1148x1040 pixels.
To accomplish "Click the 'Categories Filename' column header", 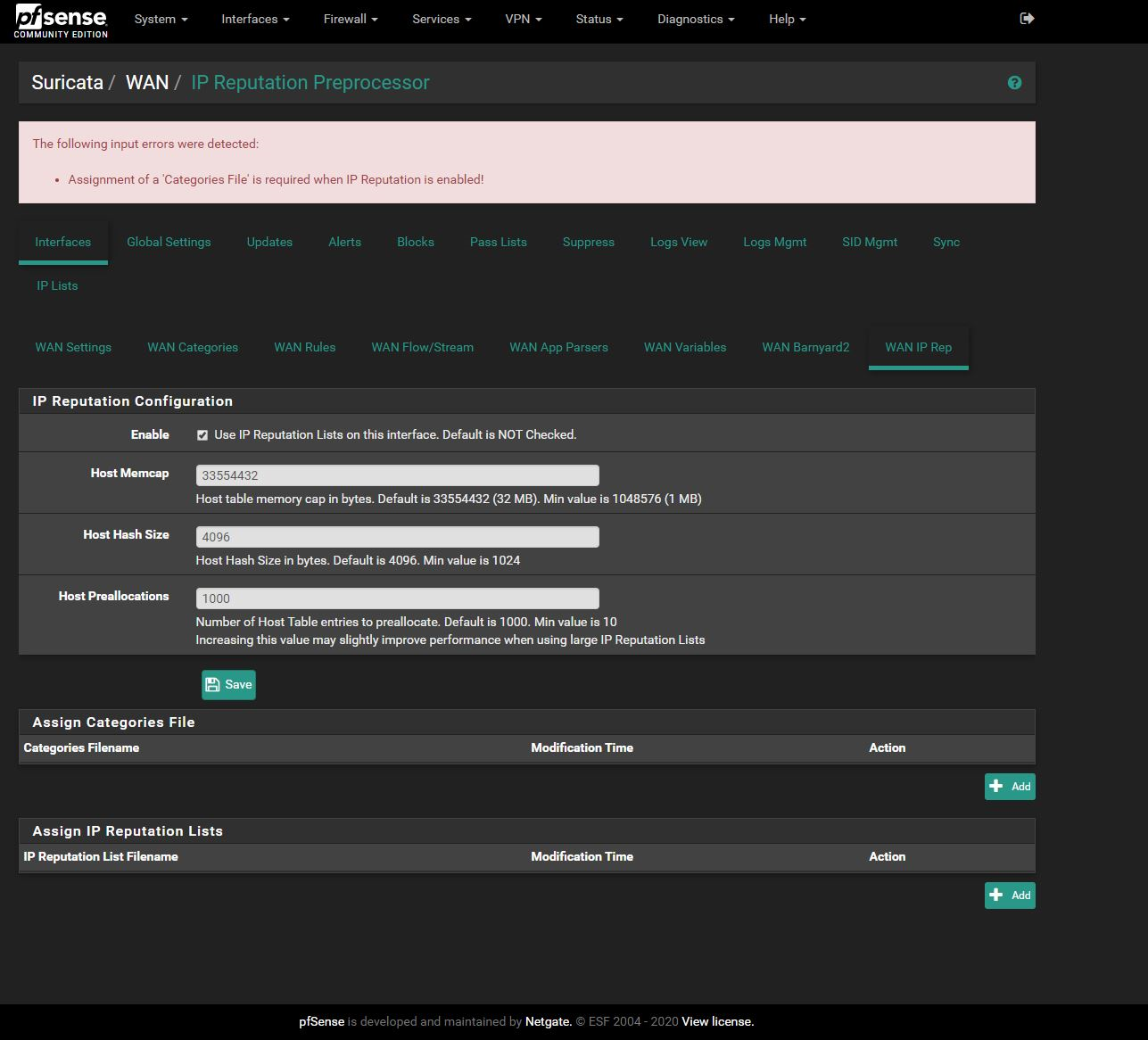I will 81,747.
